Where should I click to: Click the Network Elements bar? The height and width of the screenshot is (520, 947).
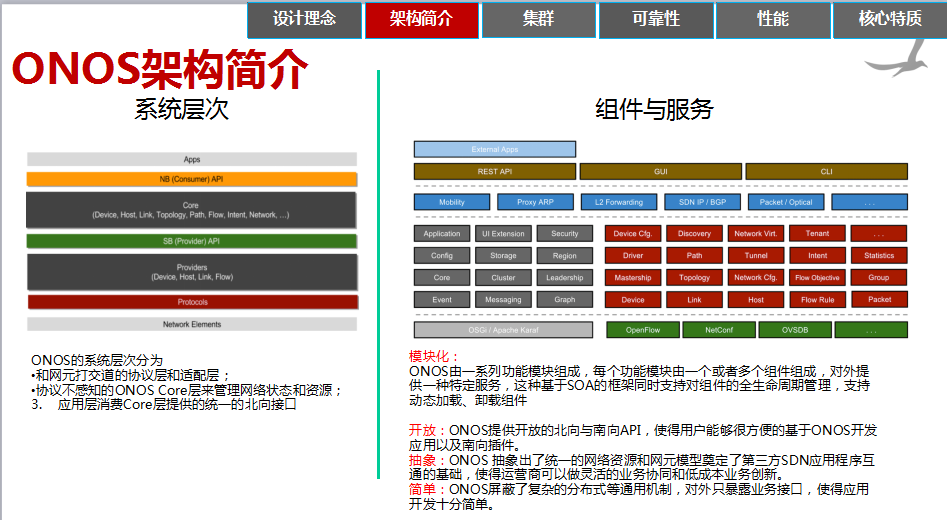(x=192, y=324)
